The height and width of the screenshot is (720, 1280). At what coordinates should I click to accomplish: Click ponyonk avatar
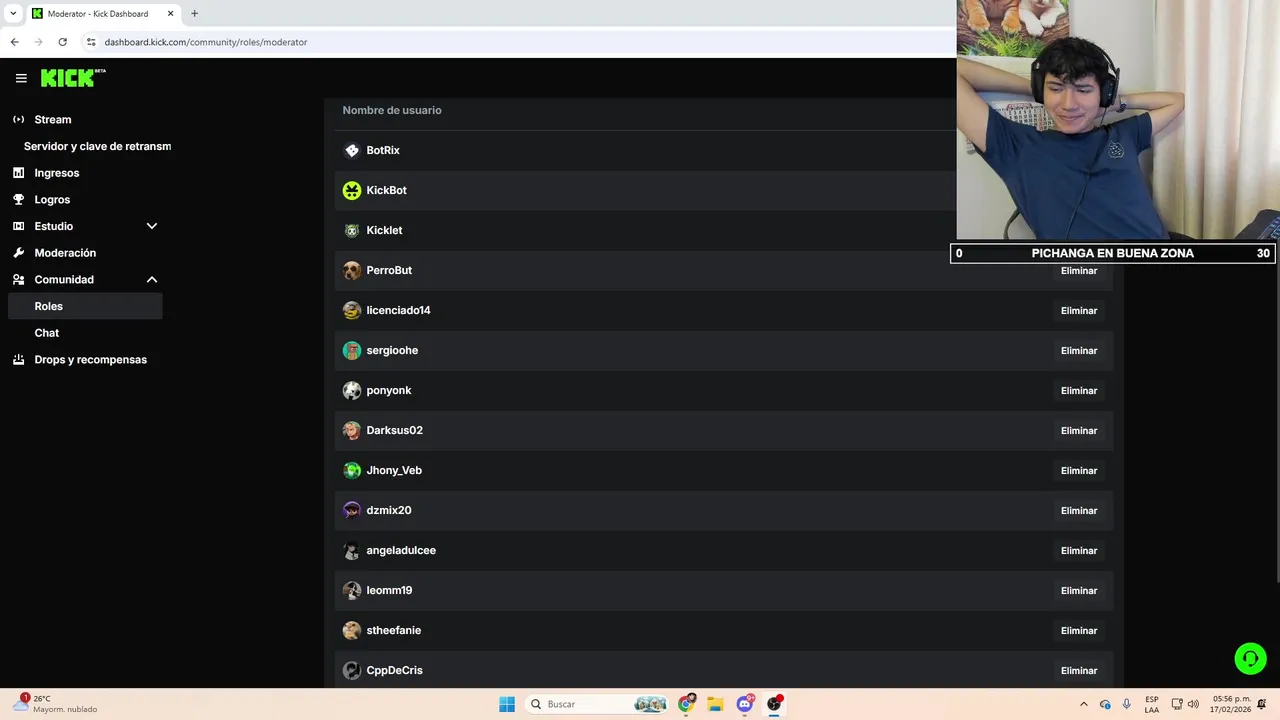(x=352, y=390)
